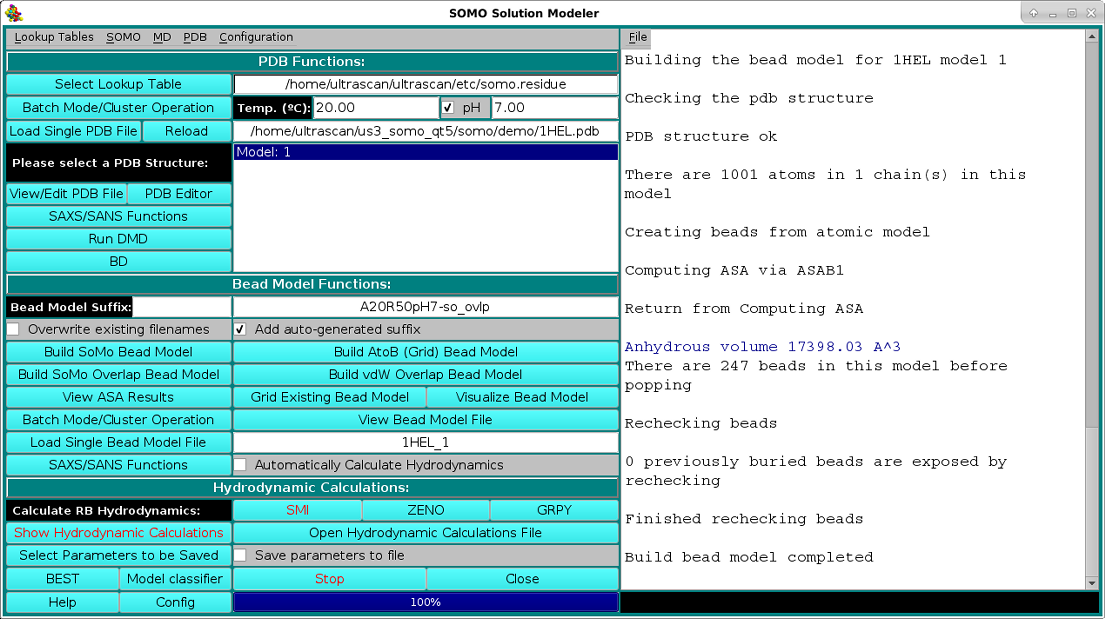Image resolution: width=1105 pixels, height=619 pixels.
Task: Launch the PDB Editor
Action: coord(179,194)
